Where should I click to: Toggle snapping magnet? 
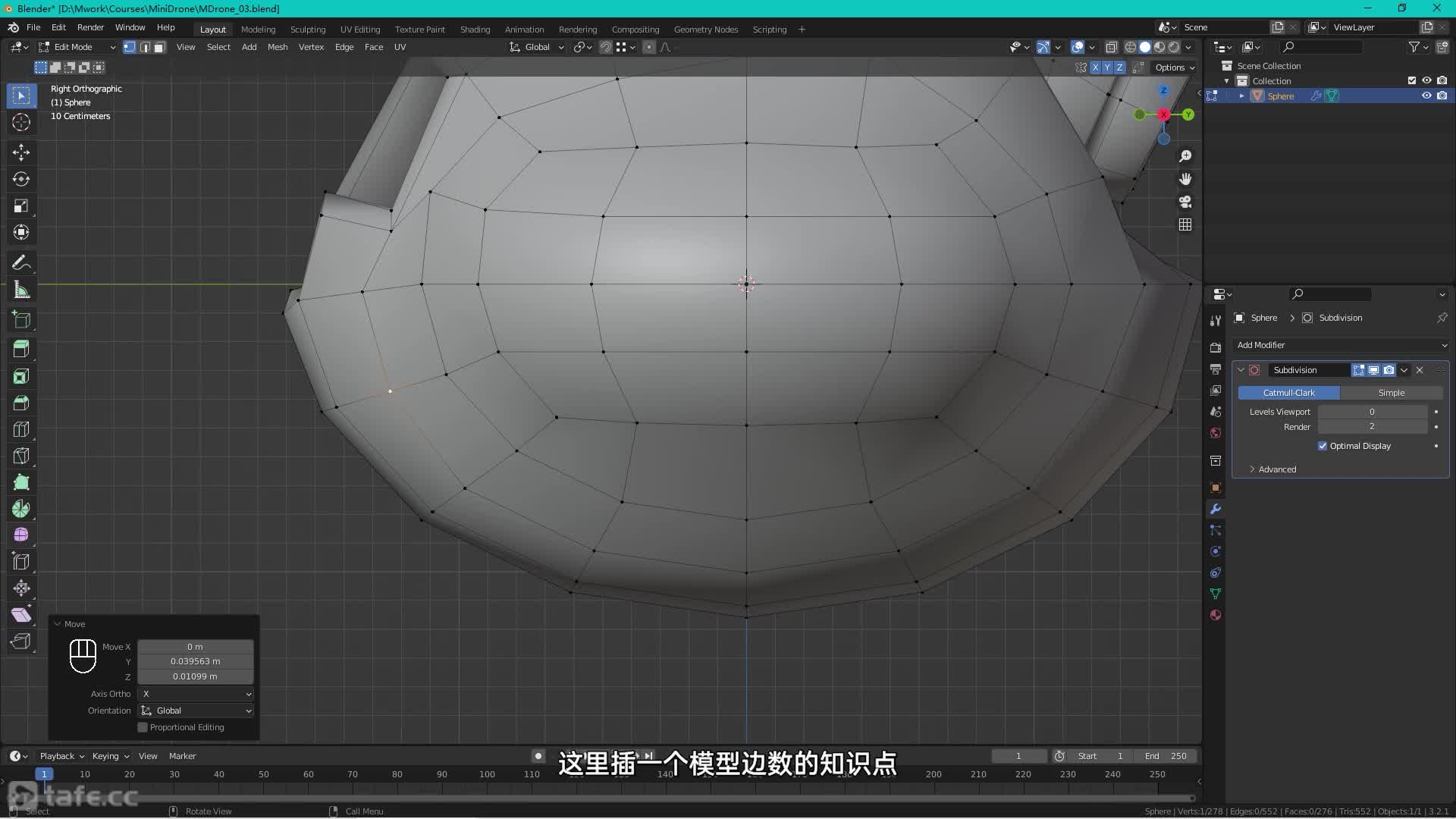[605, 47]
